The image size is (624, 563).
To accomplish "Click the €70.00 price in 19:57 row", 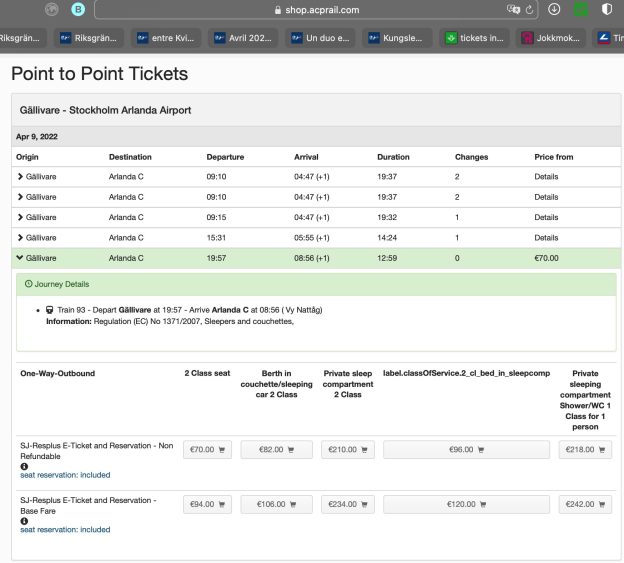I will pyautogui.click(x=546, y=258).
